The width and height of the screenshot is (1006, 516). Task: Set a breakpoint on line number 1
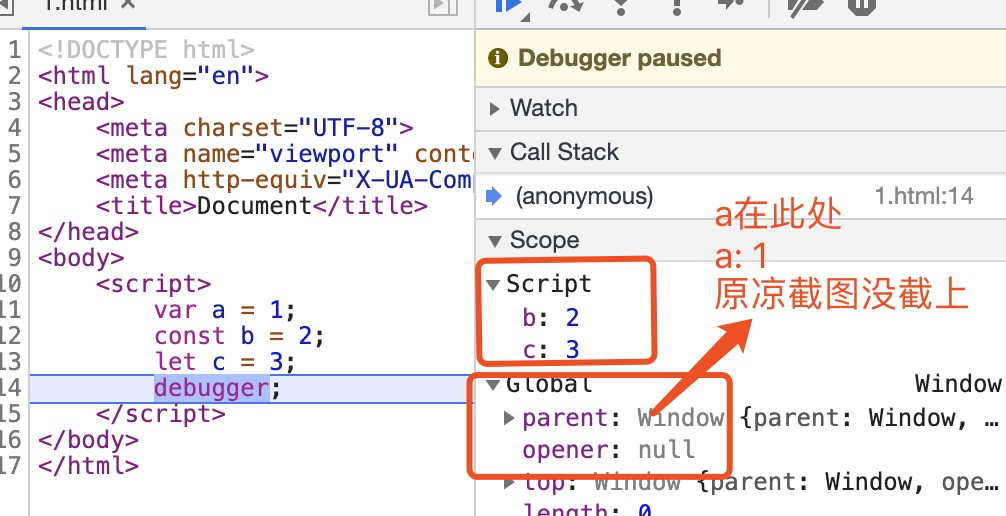click(x=15, y=50)
